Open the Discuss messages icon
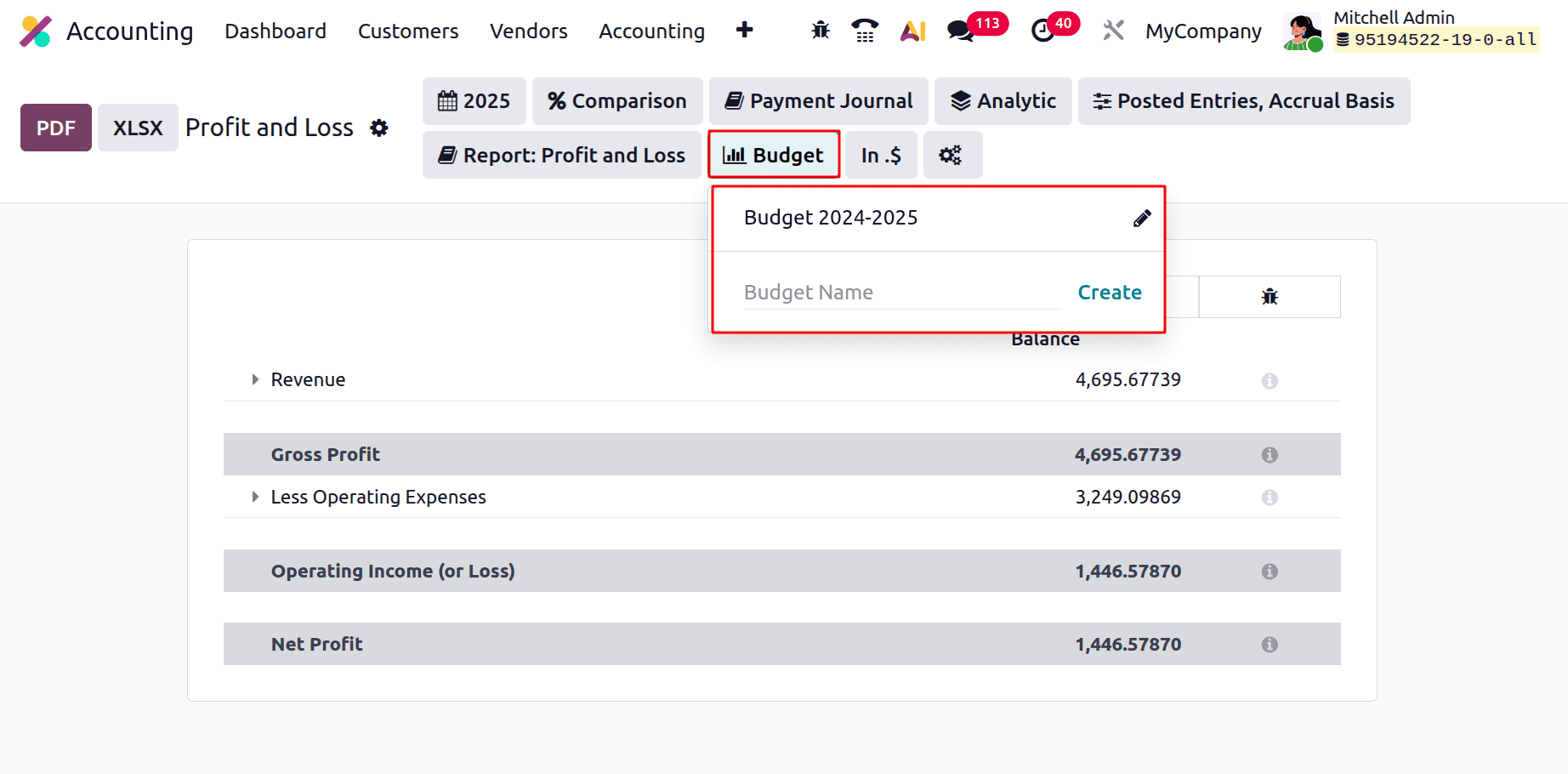The width and height of the screenshot is (1568, 774). (x=959, y=30)
